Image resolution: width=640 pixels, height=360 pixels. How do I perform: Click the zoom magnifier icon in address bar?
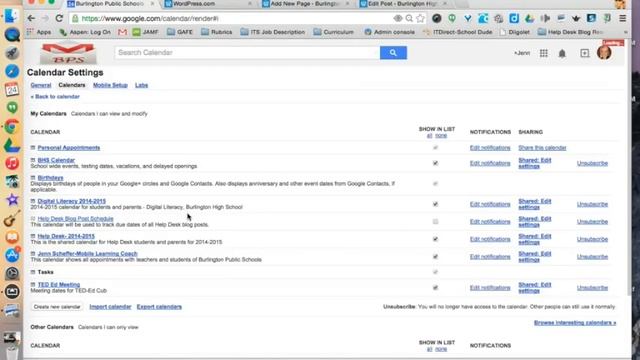(x=409, y=18)
